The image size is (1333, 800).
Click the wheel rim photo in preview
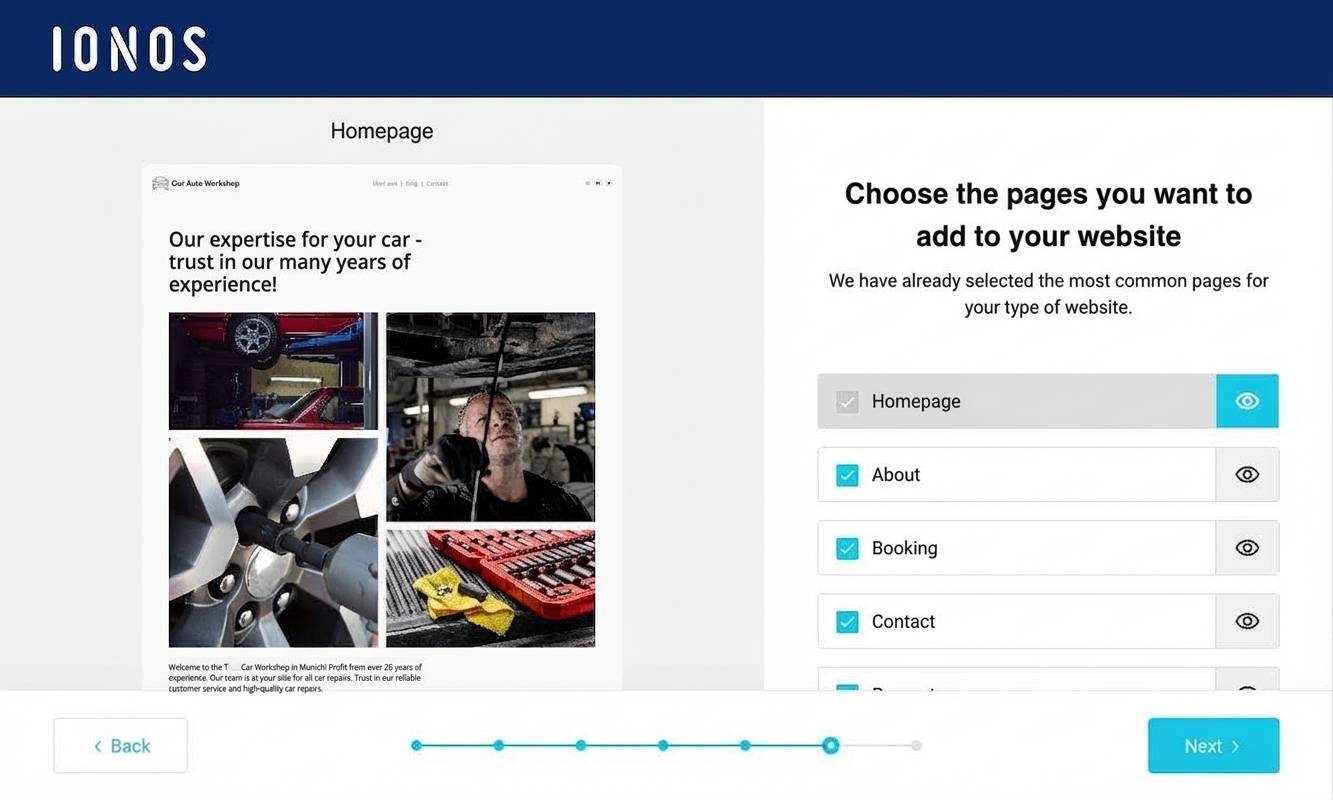[x=273, y=542]
